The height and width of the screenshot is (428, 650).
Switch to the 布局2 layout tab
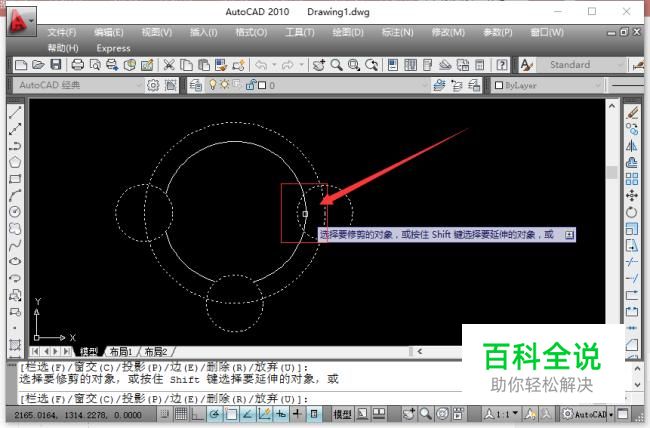(x=156, y=352)
